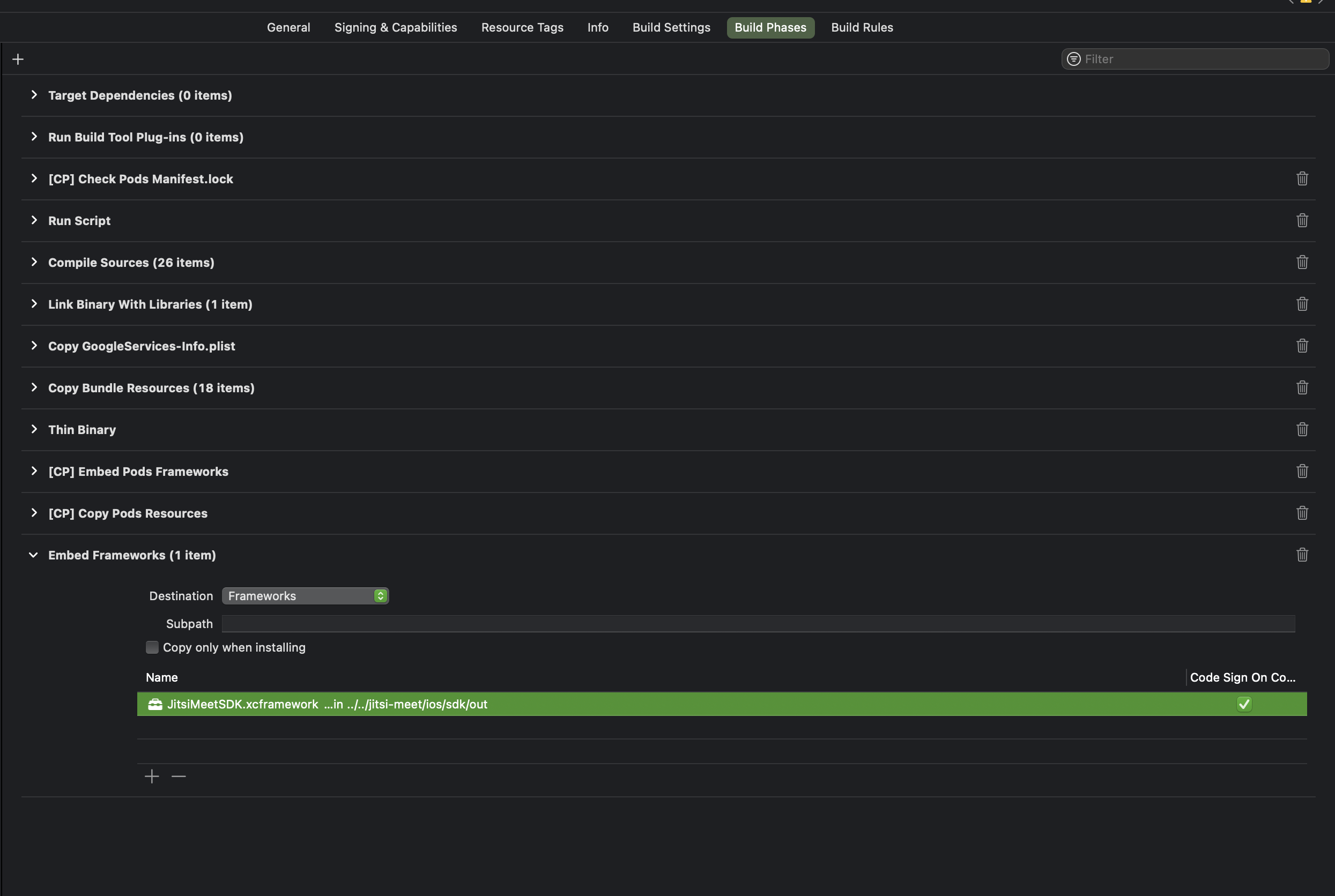Open the Signing & Capabilities tab
This screenshot has width=1335, height=896.
(x=395, y=27)
